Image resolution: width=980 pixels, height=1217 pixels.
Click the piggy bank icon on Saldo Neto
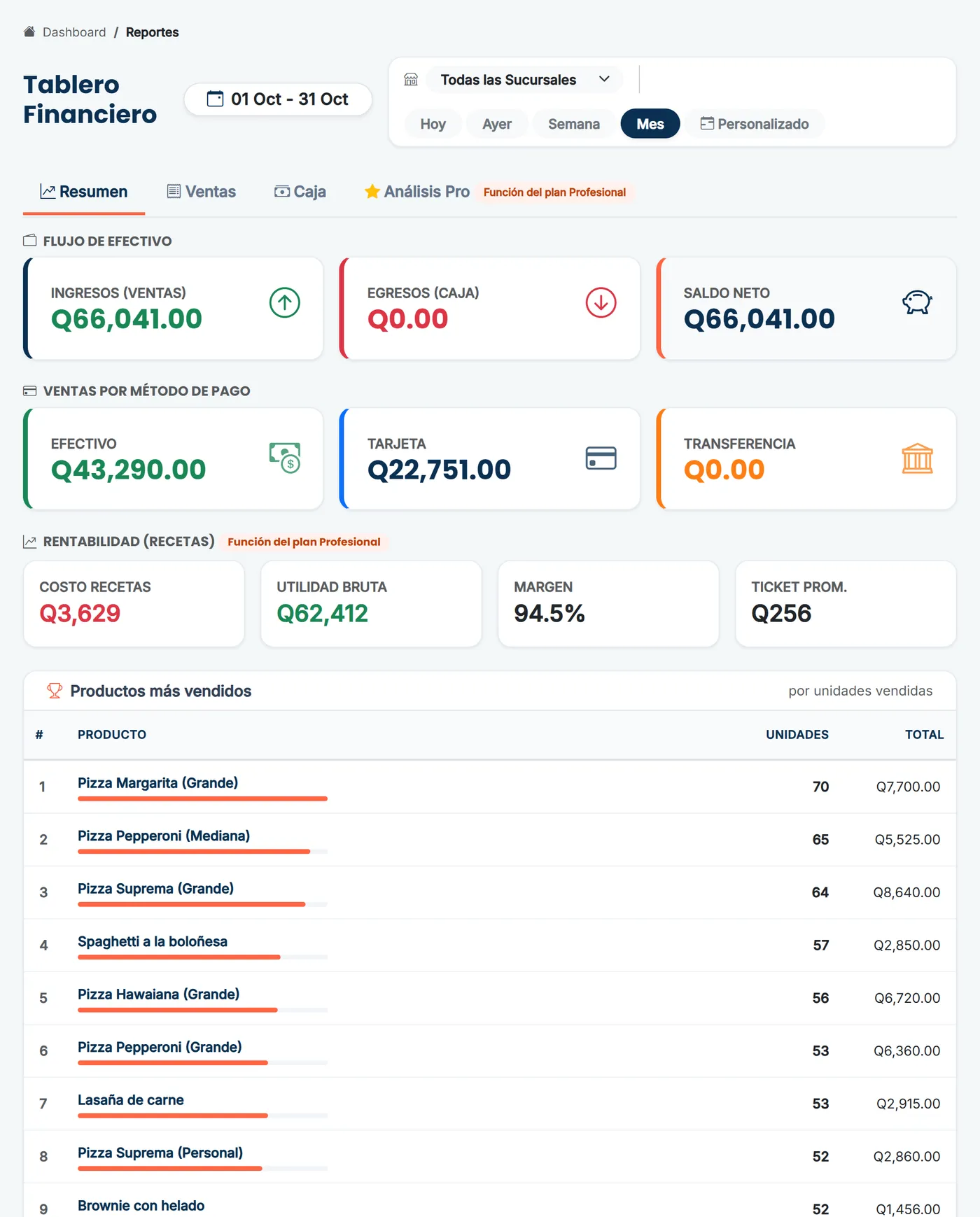pos(917,302)
